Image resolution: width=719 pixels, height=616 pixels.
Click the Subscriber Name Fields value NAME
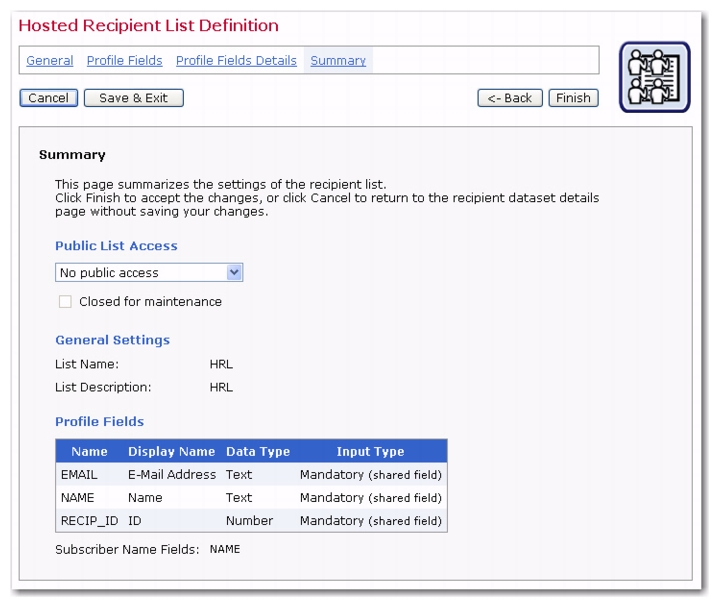[x=225, y=549]
